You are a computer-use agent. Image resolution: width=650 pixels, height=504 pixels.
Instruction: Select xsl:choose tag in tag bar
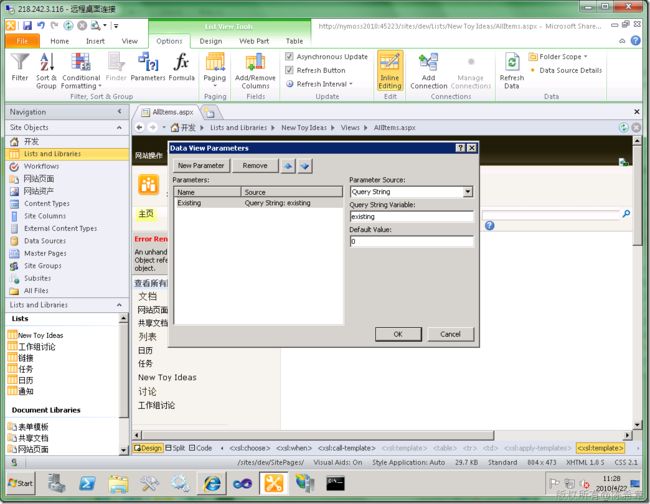click(250, 448)
